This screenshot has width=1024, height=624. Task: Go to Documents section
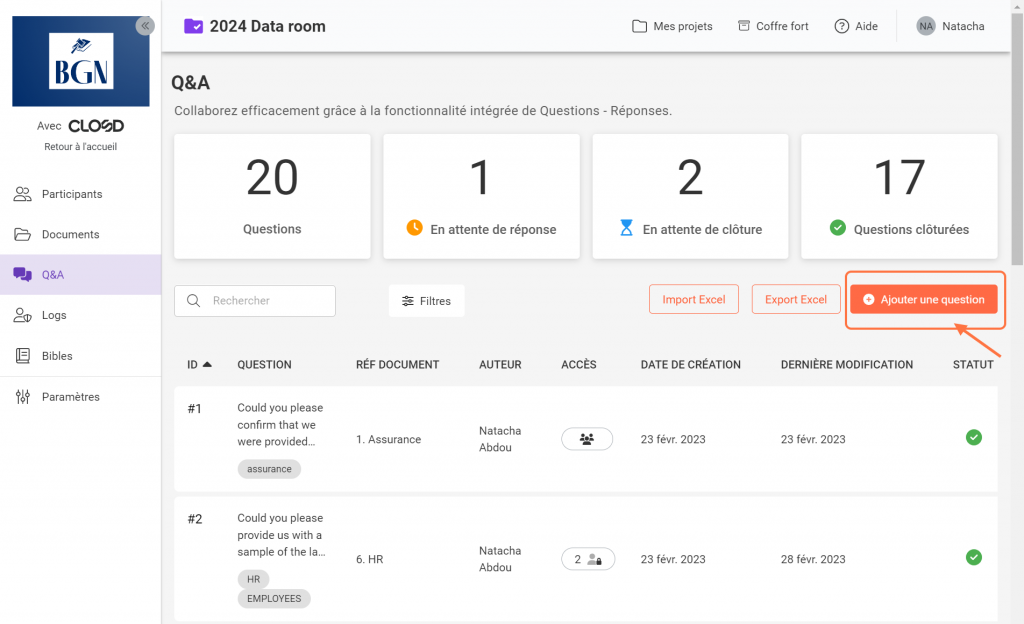[x=70, y=234]
